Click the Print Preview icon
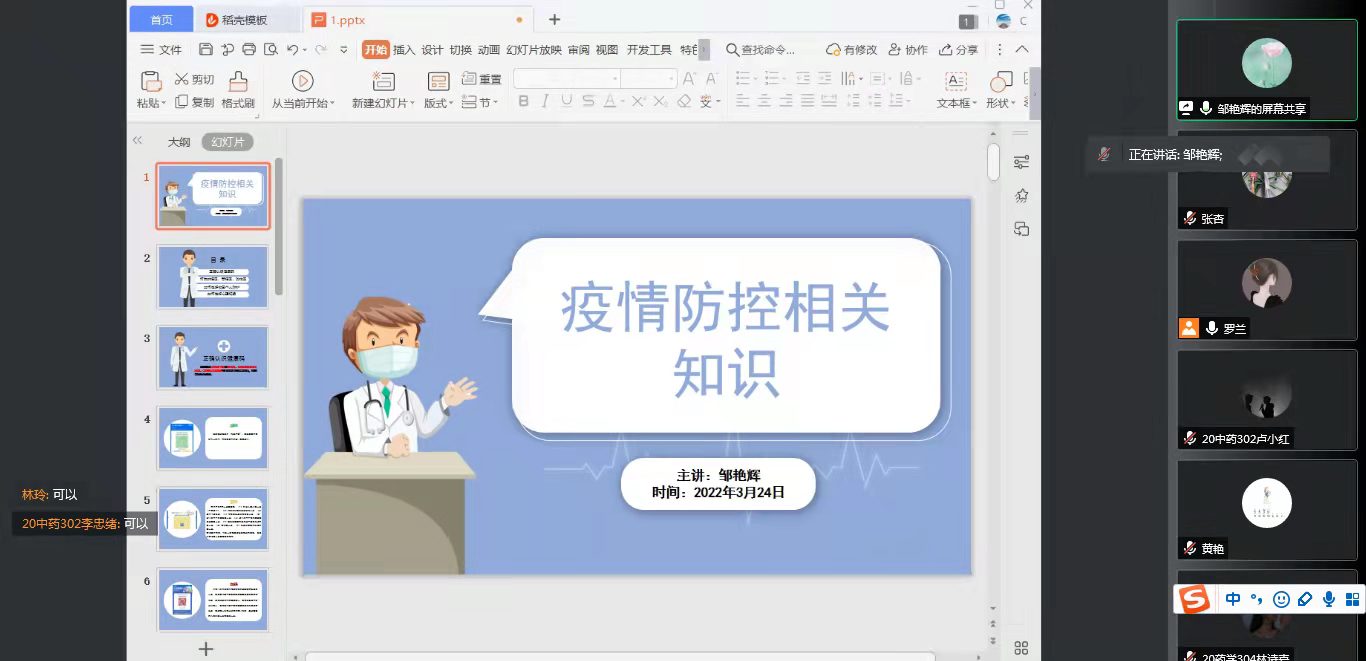 (x=271, y=49)
